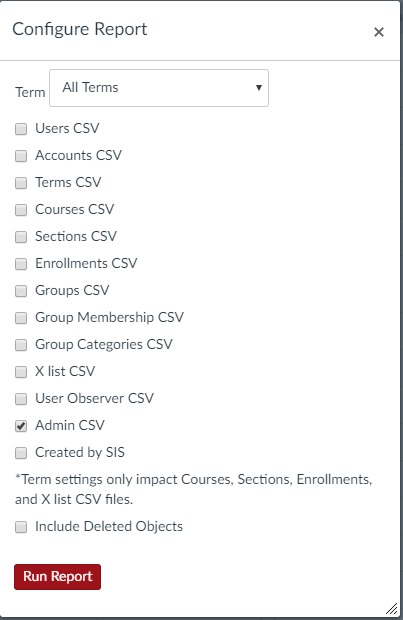Uncheck the Admin CSV checkbox

(21, 426)
